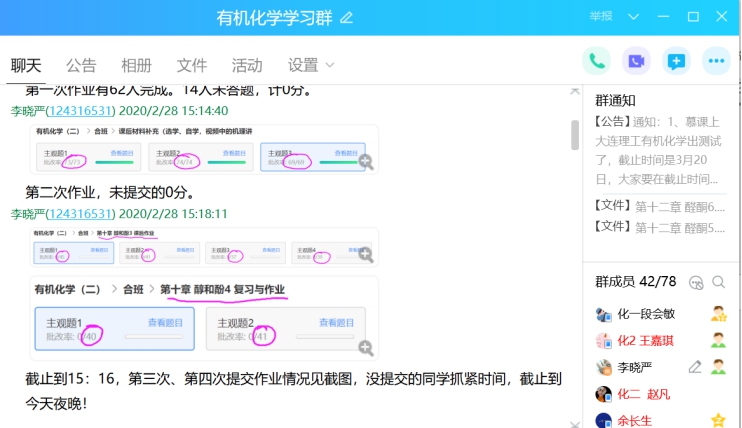
Task: Expand the 设置 tab dropdown arrow
Action: point(330,65)
